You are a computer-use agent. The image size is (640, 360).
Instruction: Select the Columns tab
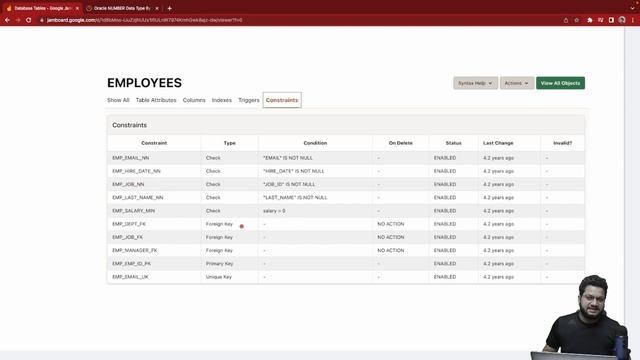pos(194,100)
